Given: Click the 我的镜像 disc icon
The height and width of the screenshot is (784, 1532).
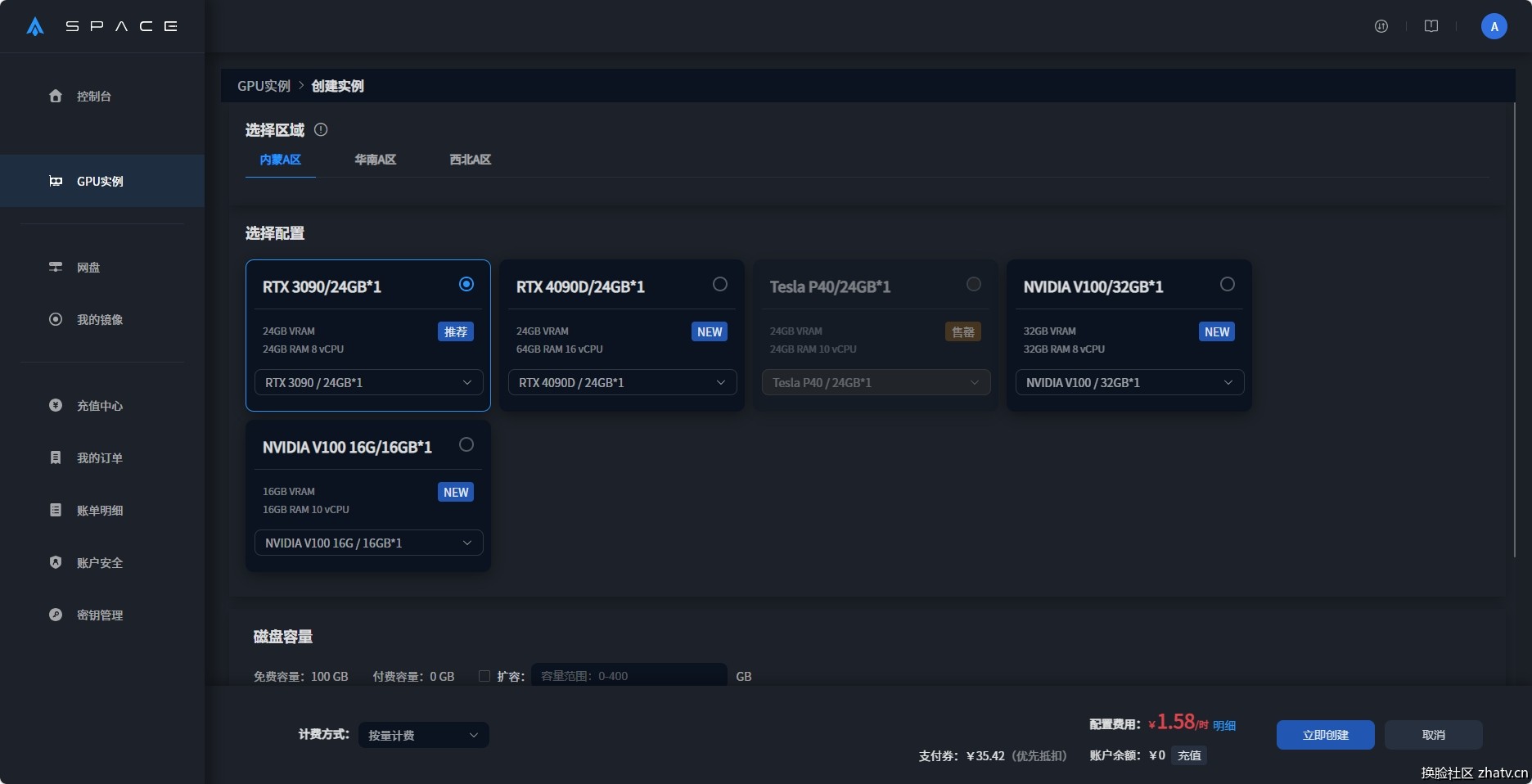Looking at the screenshot, I should (56, 319).
